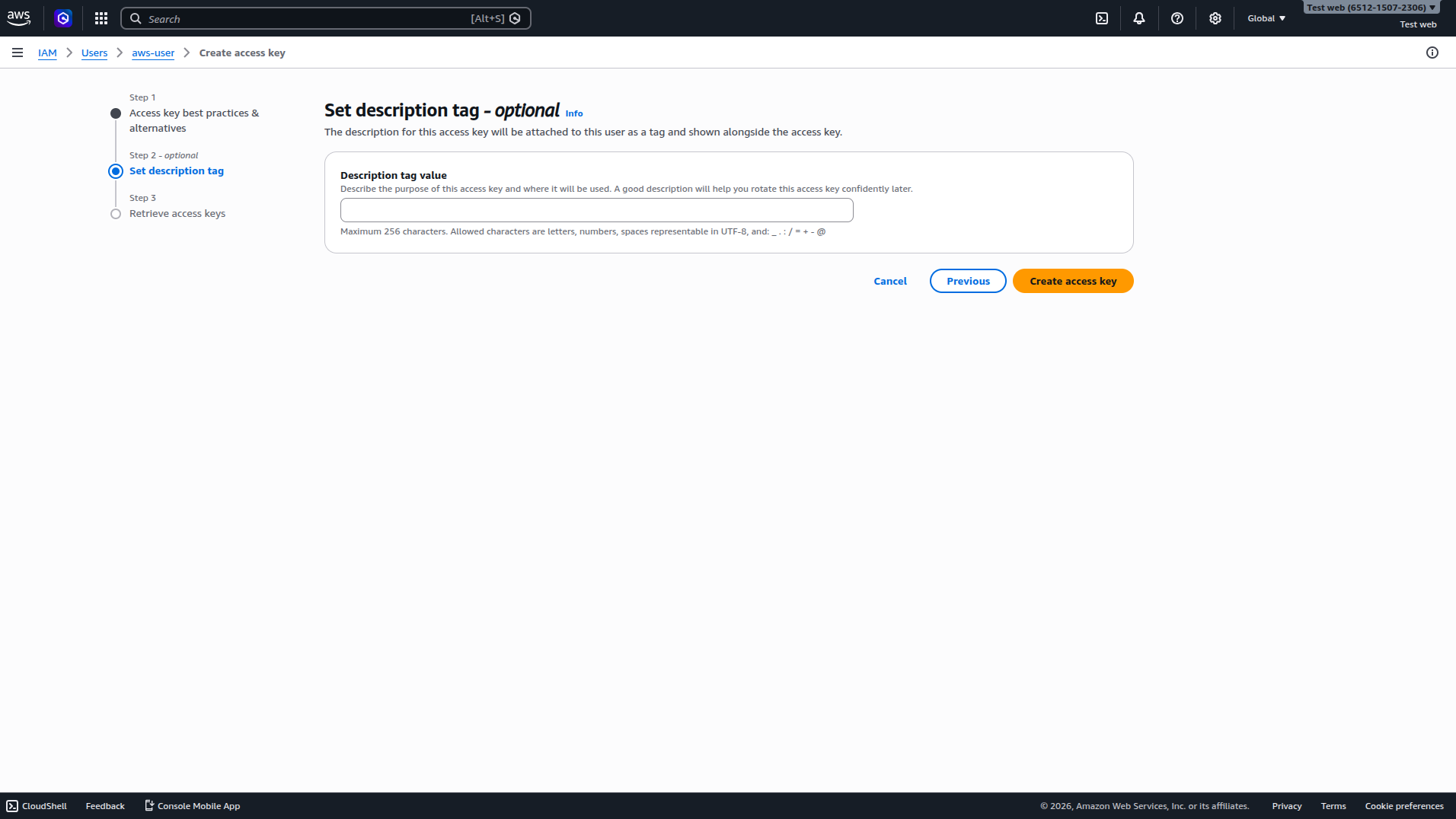1456x819 pixels.
Task: Open the AWS home logo
Action: (19, 18)
